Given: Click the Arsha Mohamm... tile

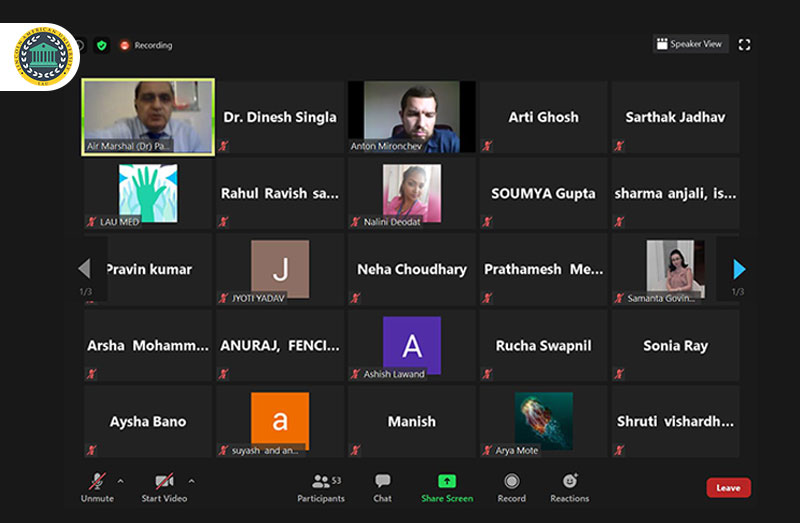Looking at the screenshot, I should 148,345.
